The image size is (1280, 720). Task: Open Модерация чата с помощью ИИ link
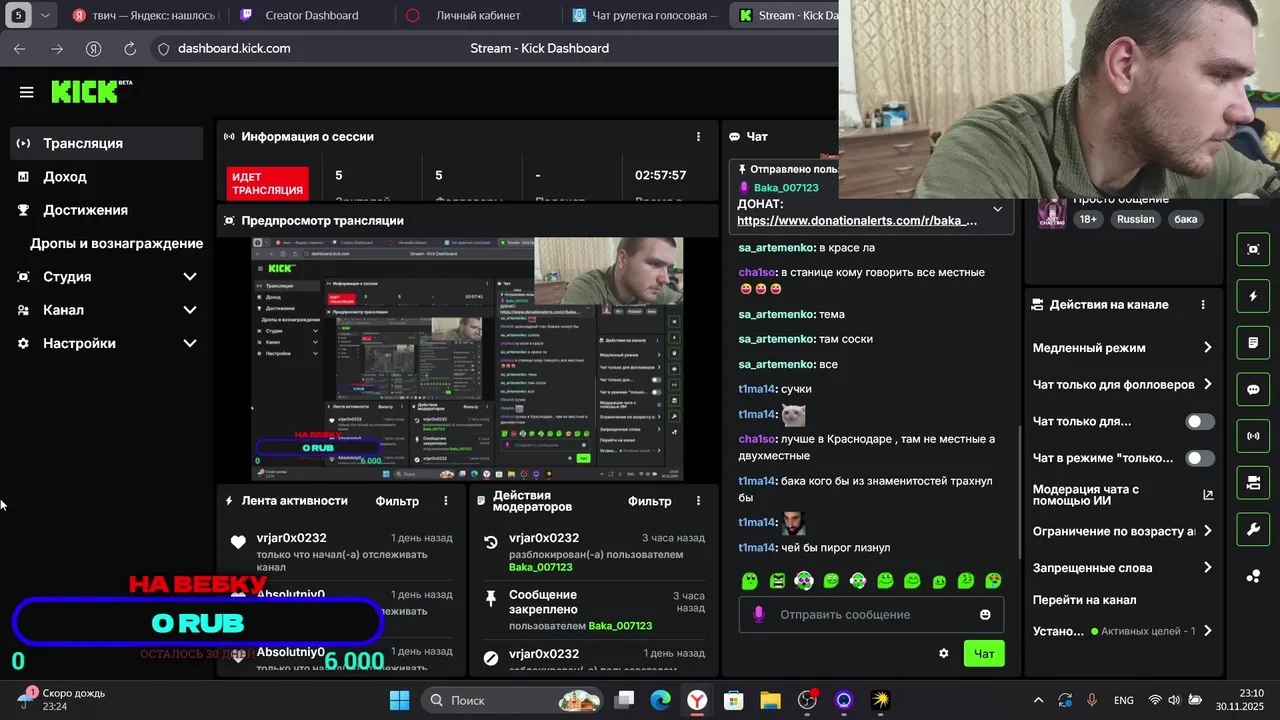tap(1123, 494)
